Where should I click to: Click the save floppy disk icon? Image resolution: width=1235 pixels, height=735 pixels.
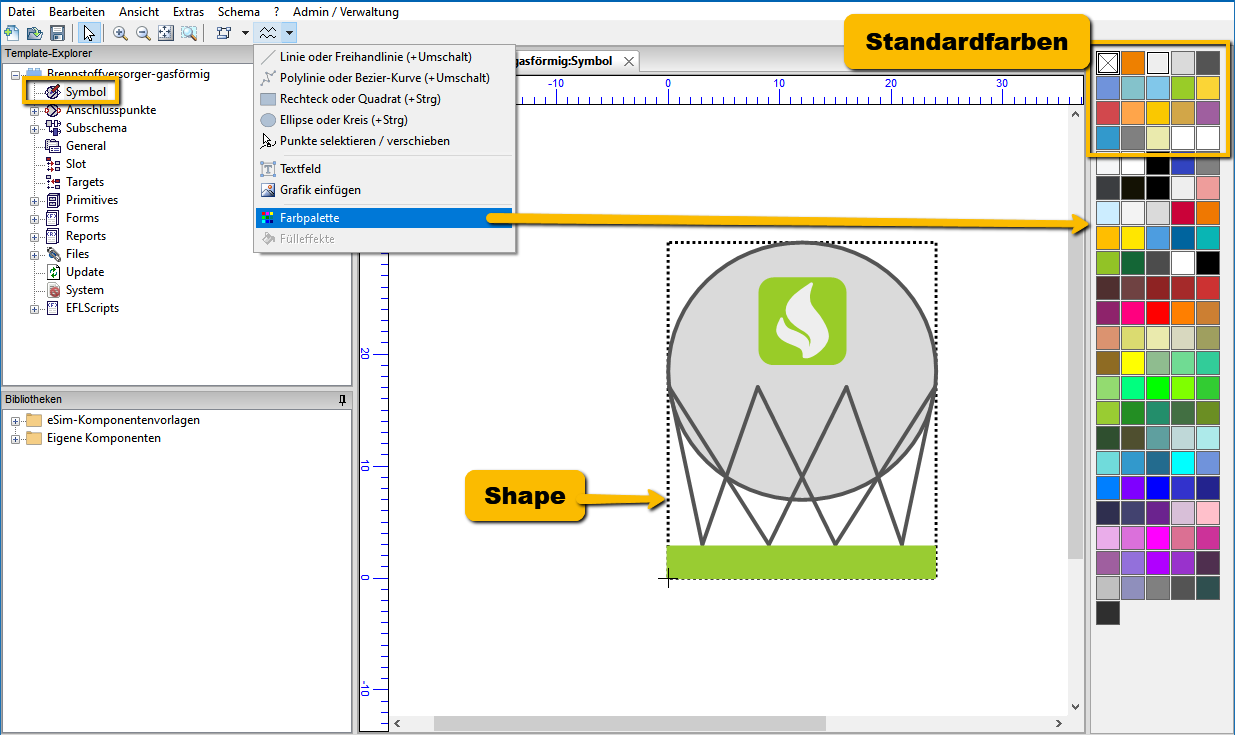(x=57, y=33)
